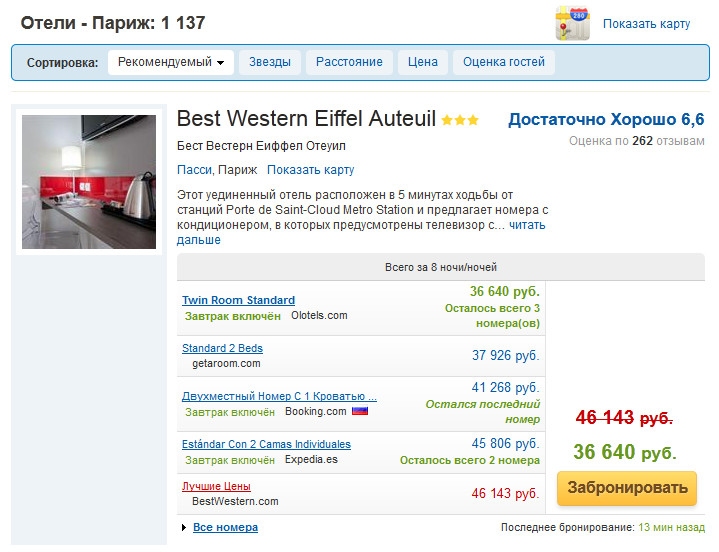Sort hotels by Расстояние
The height and width of the screenshot is (552, 719).
(x=349, y=62)
